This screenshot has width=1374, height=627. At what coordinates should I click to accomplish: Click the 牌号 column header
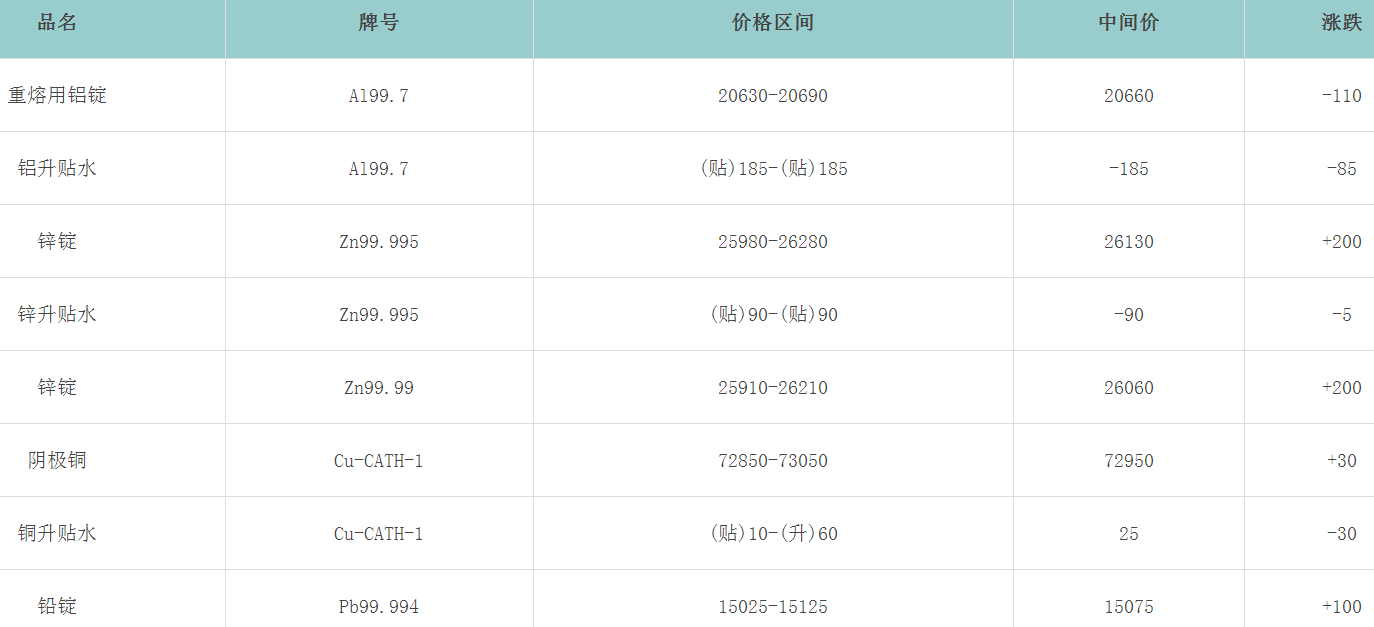click(378, 23)
